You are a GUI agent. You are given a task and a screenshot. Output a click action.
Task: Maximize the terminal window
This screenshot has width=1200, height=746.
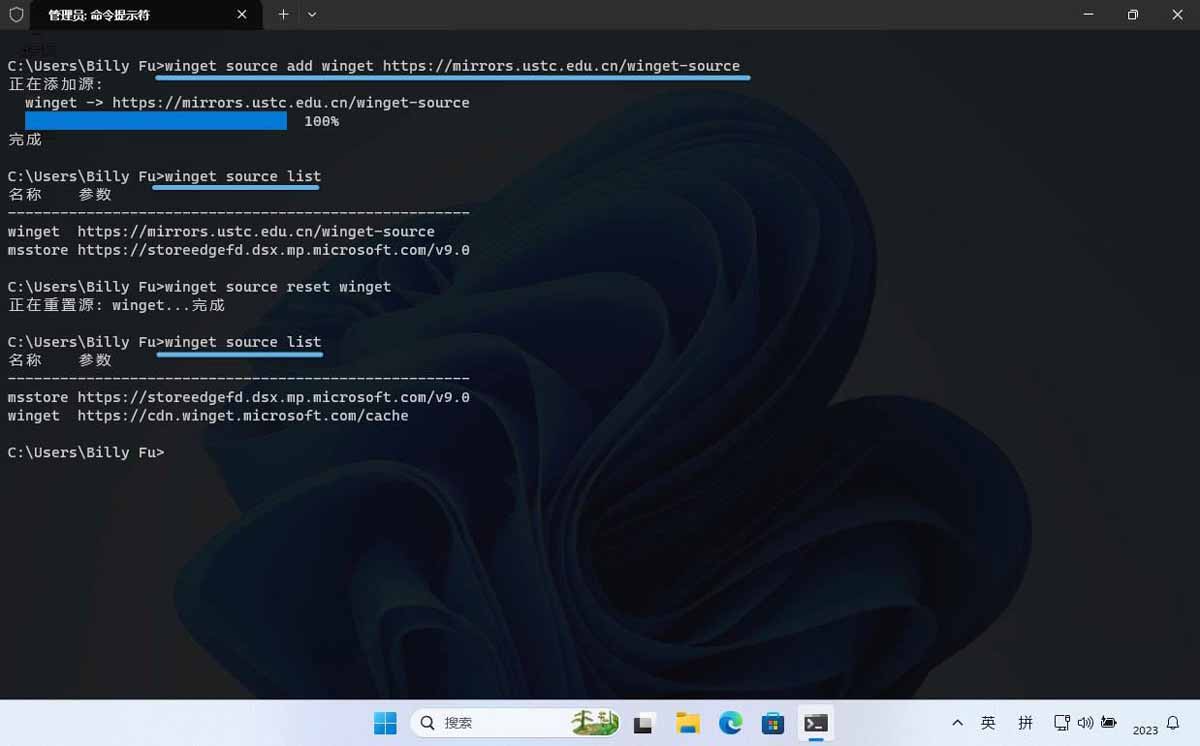click(1132, 15)
